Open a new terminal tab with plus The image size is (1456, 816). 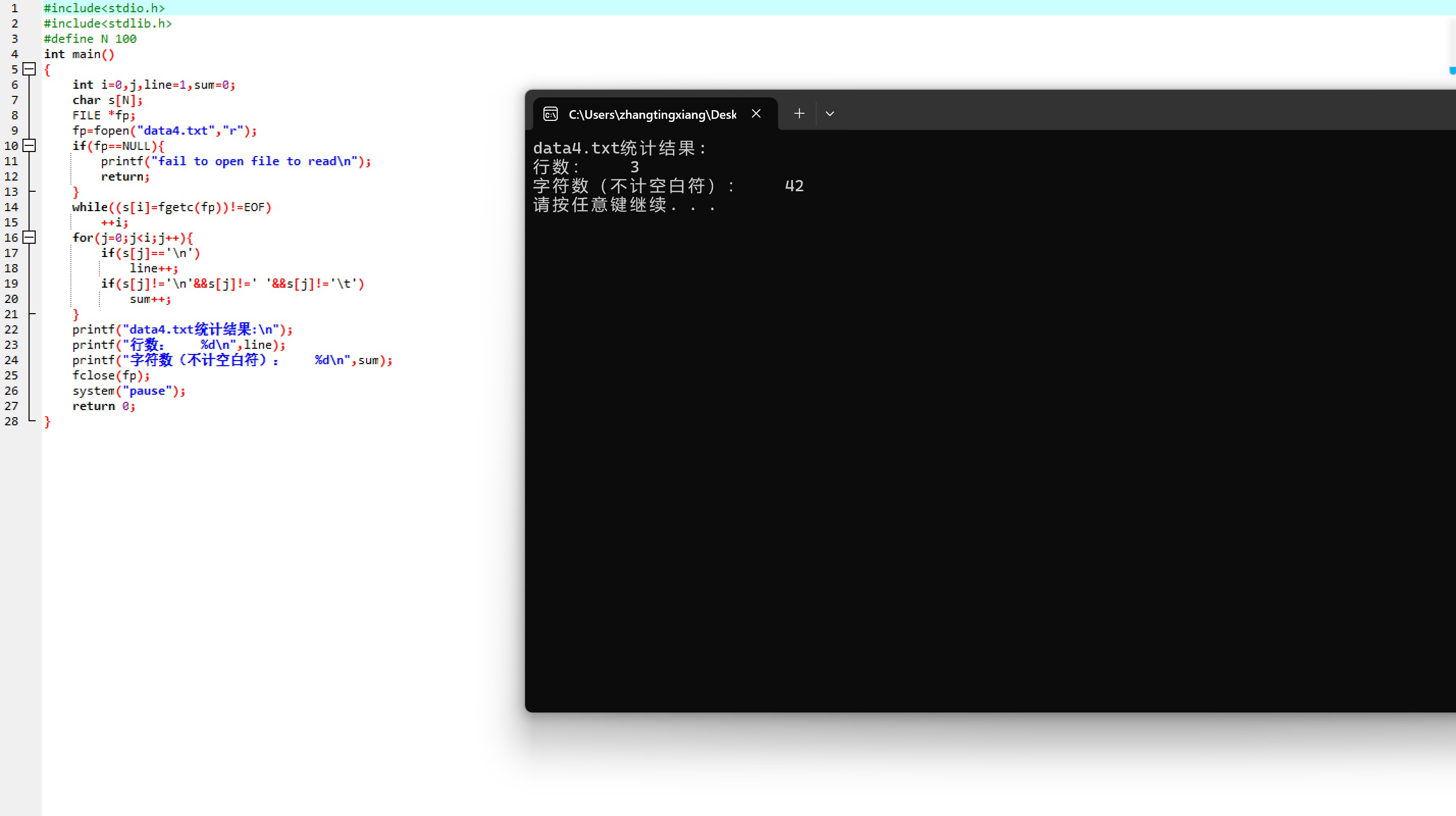799,114
